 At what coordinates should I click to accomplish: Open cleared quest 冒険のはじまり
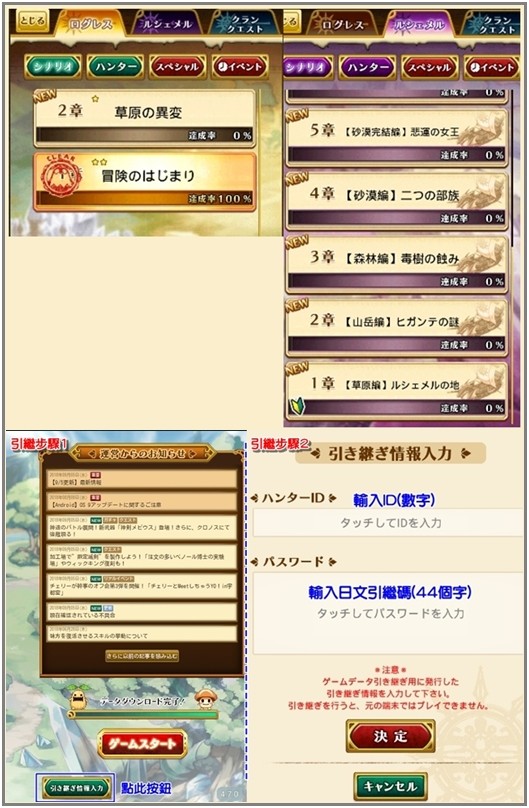coord(145,182)
